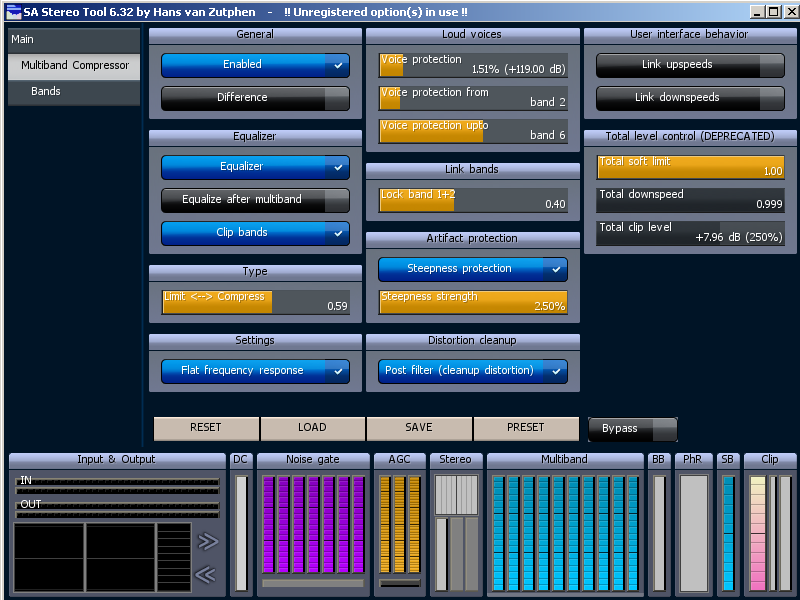Adjust the Steepness strength slider
The width and height of the screenshot is (800, 600).
pyautogui.click(x=473, y=302)
